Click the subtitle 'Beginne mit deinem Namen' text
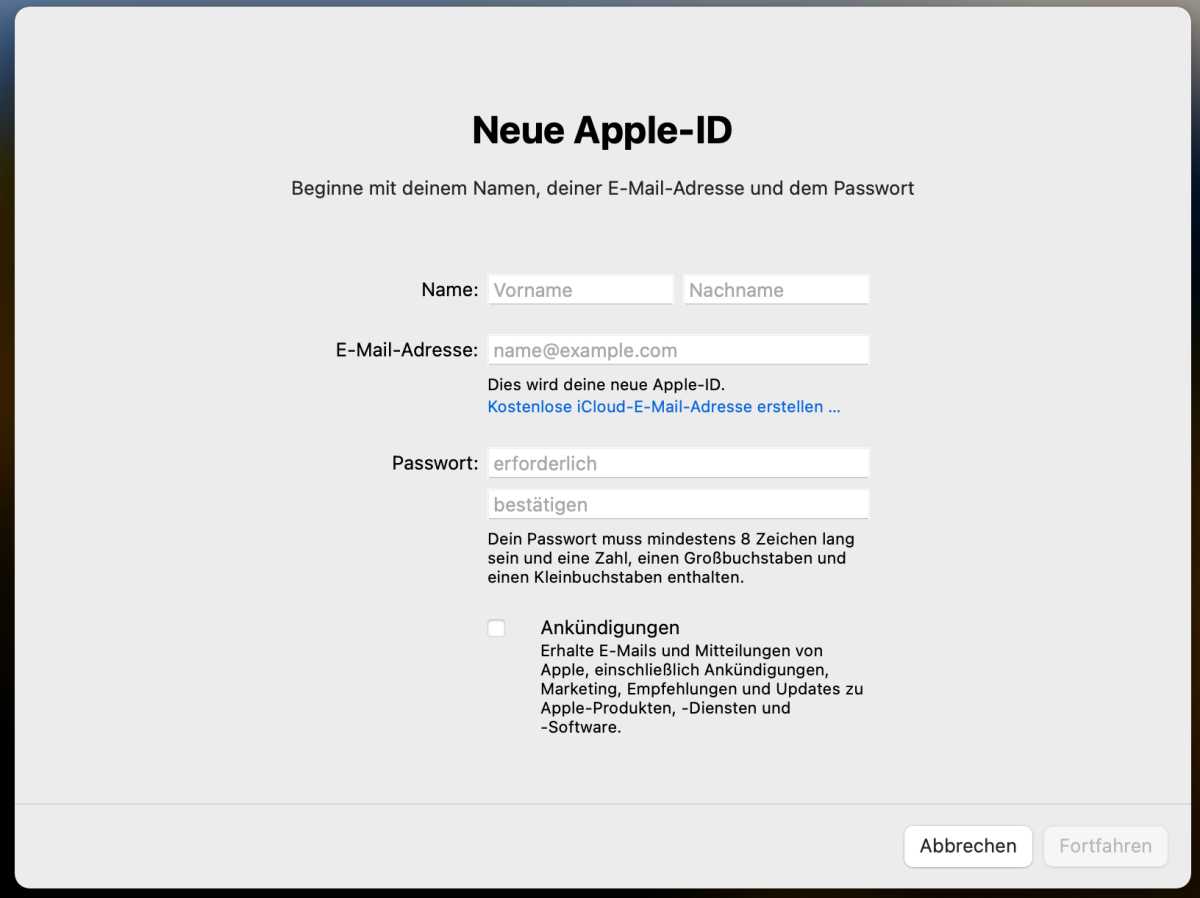The image size is (1200, 898). click(603, 188)
